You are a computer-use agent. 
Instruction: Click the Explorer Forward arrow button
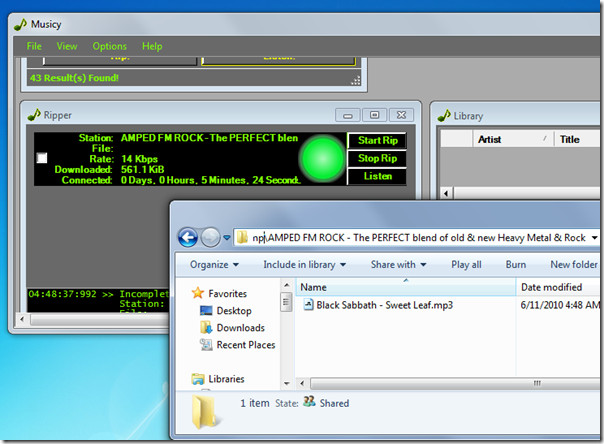(x=210, y=237)
